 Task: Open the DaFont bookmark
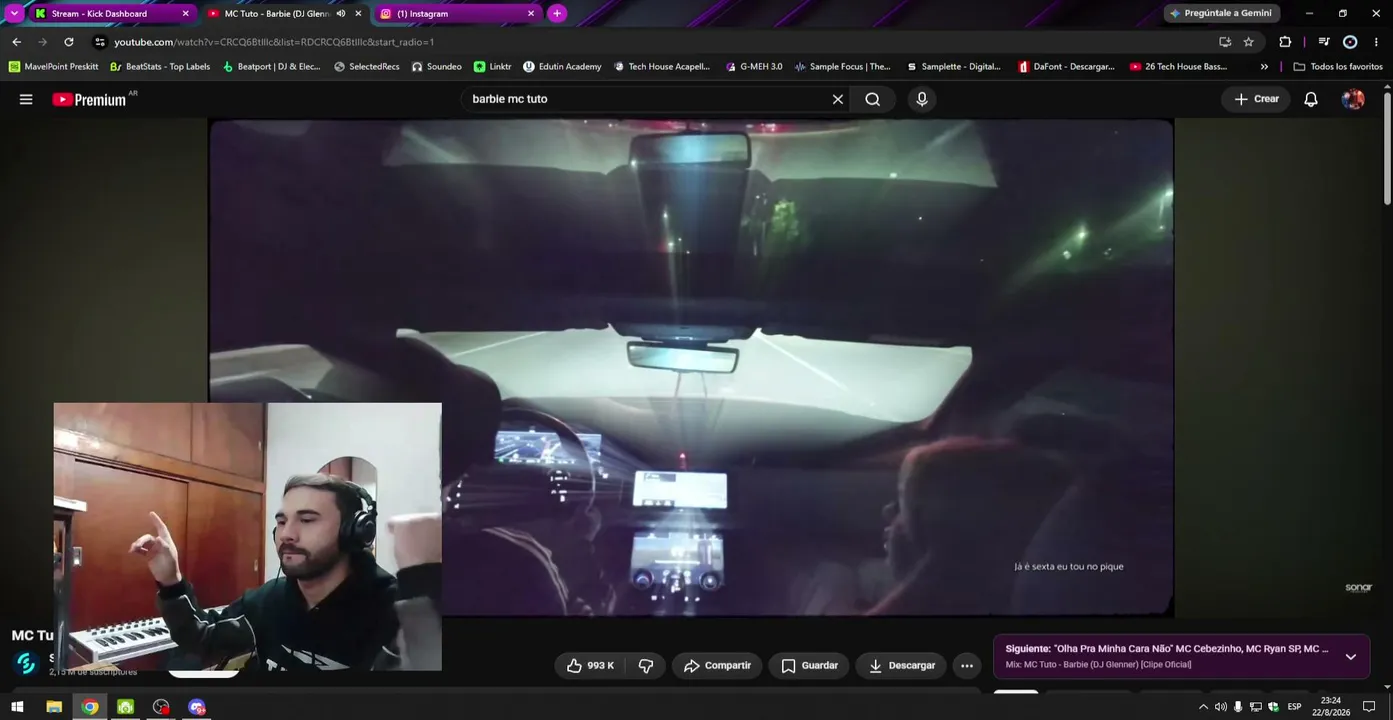(1066, 67)
